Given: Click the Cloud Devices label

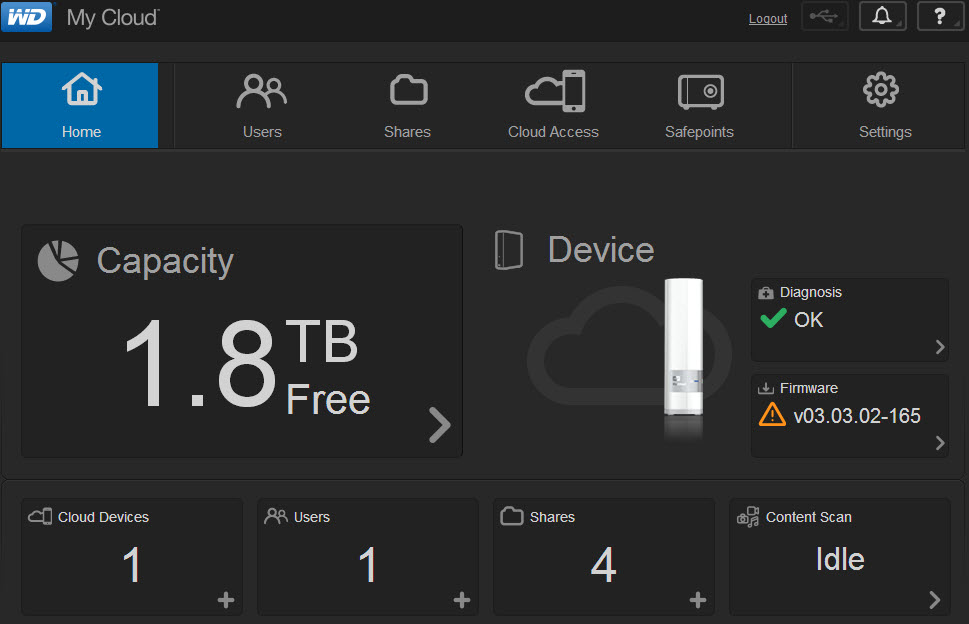Looking at the screenshot, I should tap(103, 517).
